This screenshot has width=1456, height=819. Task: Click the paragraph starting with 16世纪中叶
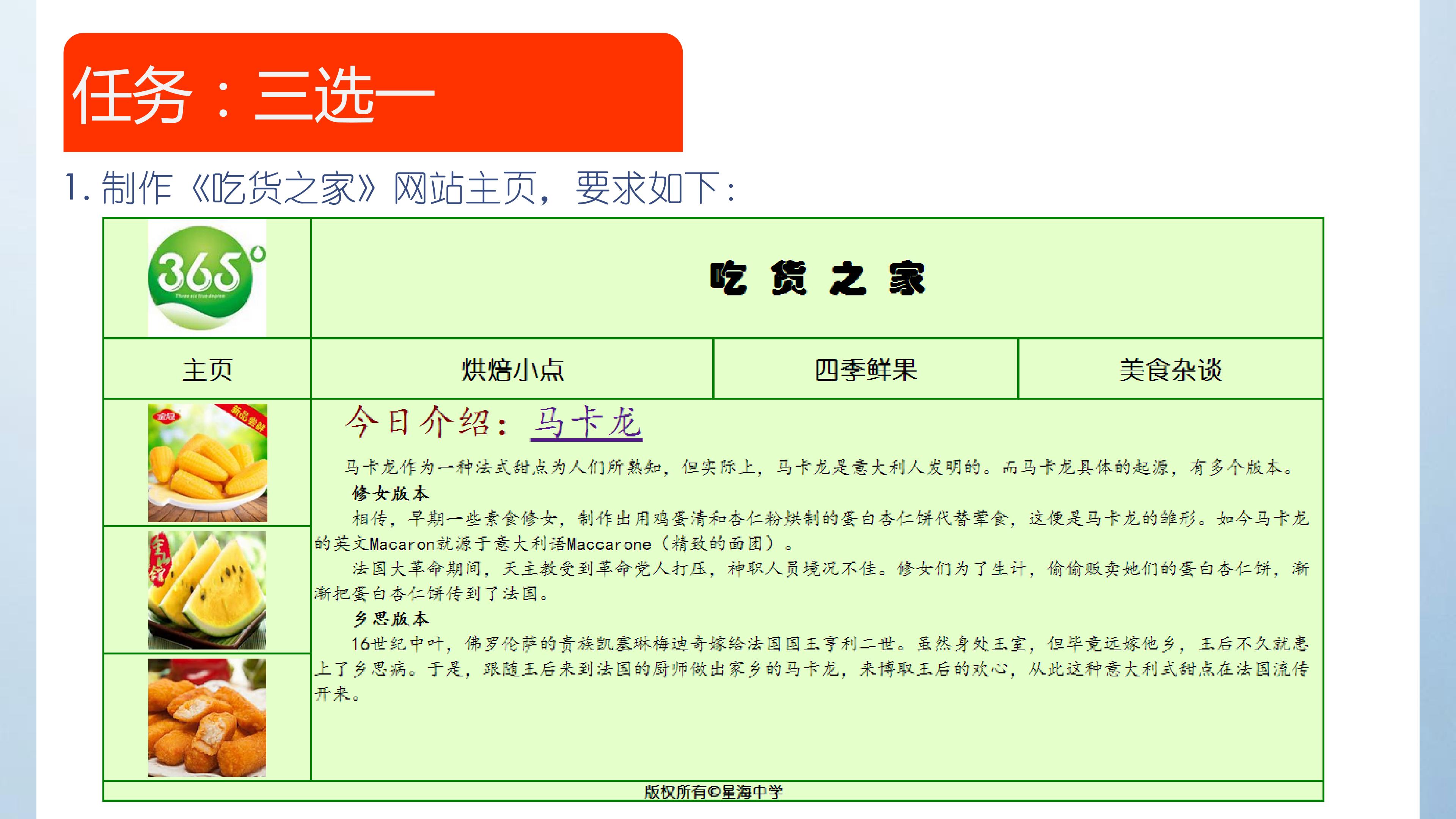pos(812,668)
